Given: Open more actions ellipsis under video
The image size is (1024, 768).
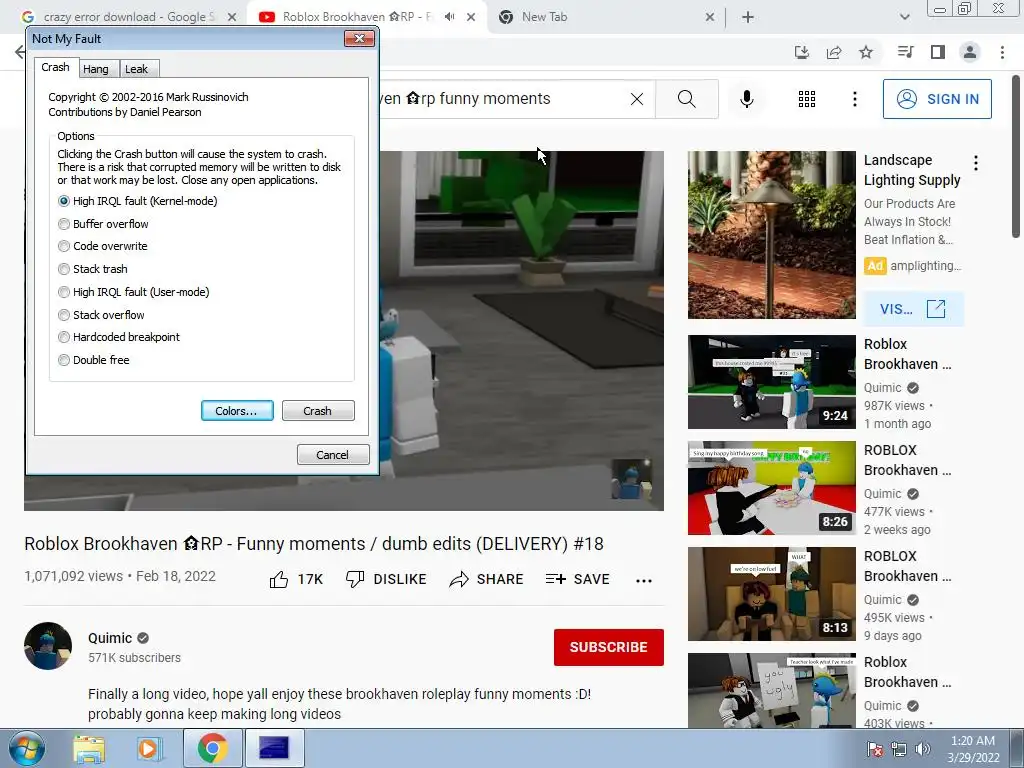Looking at the screenshot, I should coord(644,581).
